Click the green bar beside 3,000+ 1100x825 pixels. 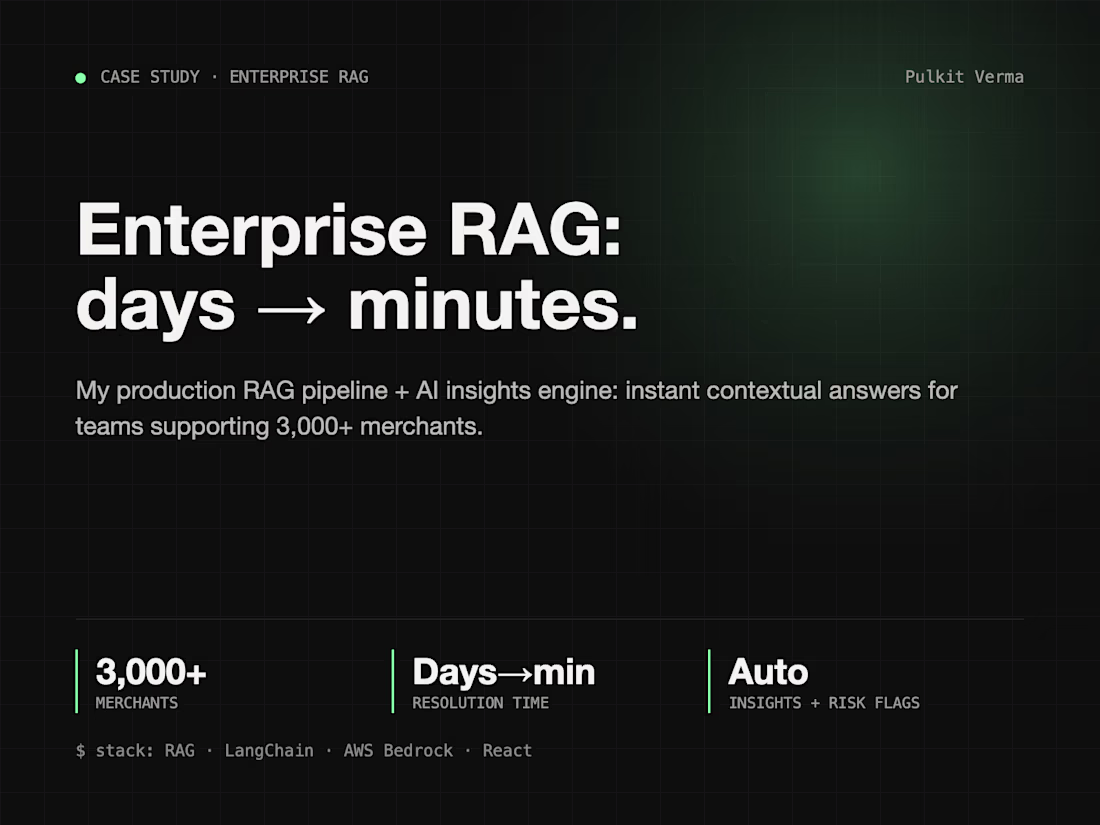76,681
